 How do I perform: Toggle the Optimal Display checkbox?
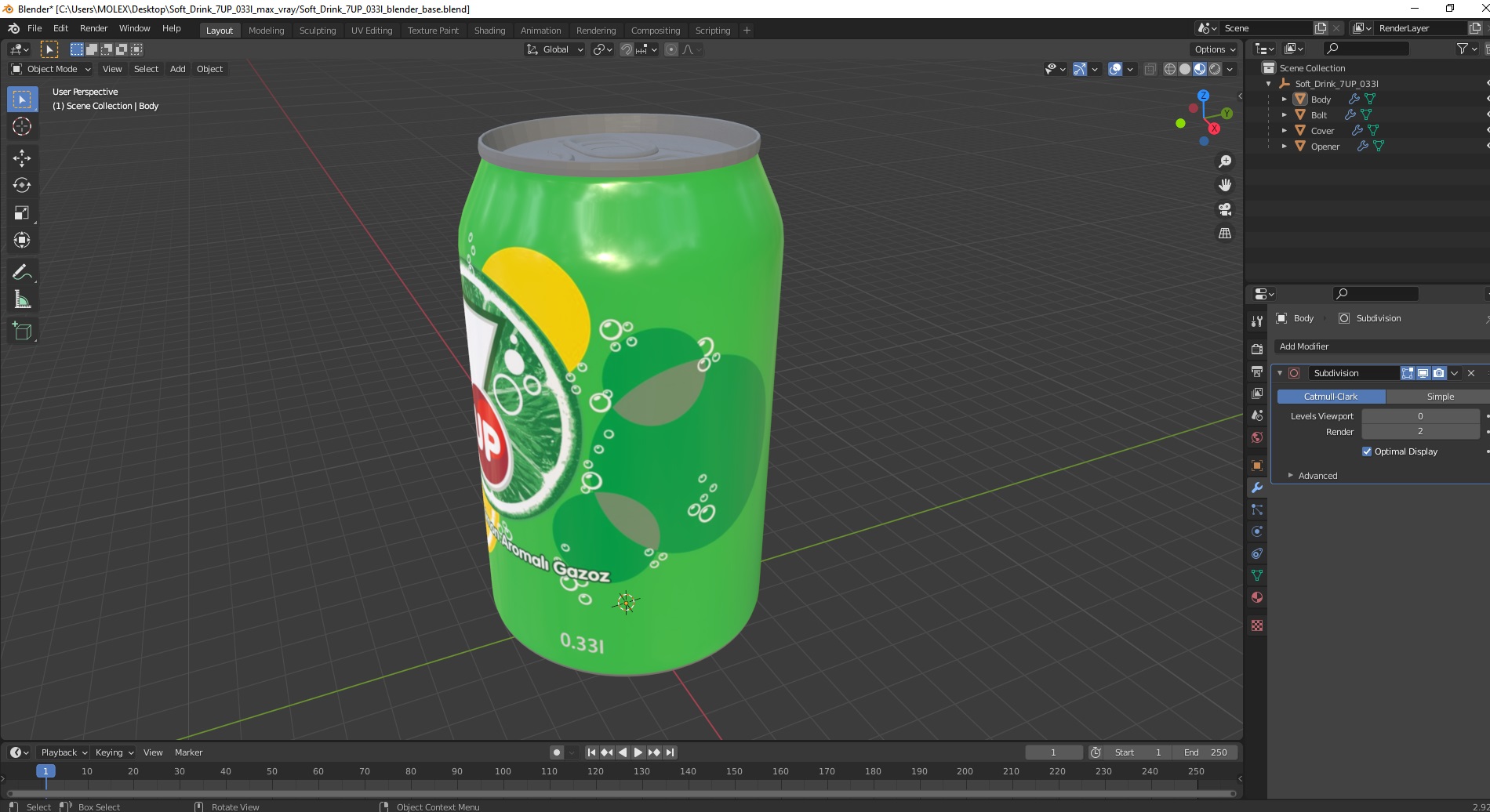pos(1367,451)
